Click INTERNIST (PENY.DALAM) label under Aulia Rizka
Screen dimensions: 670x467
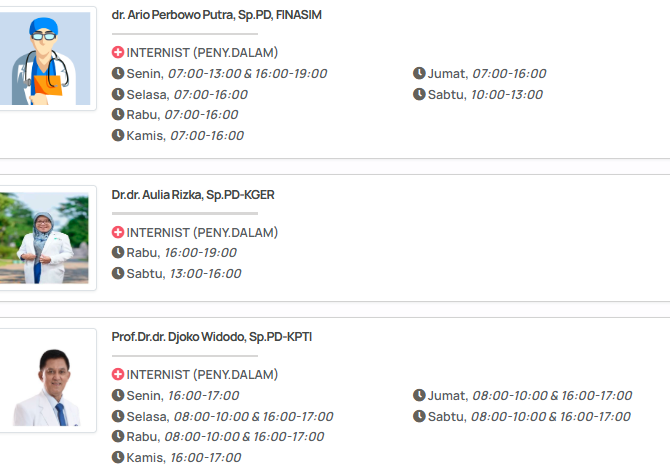tap(202, 233)
